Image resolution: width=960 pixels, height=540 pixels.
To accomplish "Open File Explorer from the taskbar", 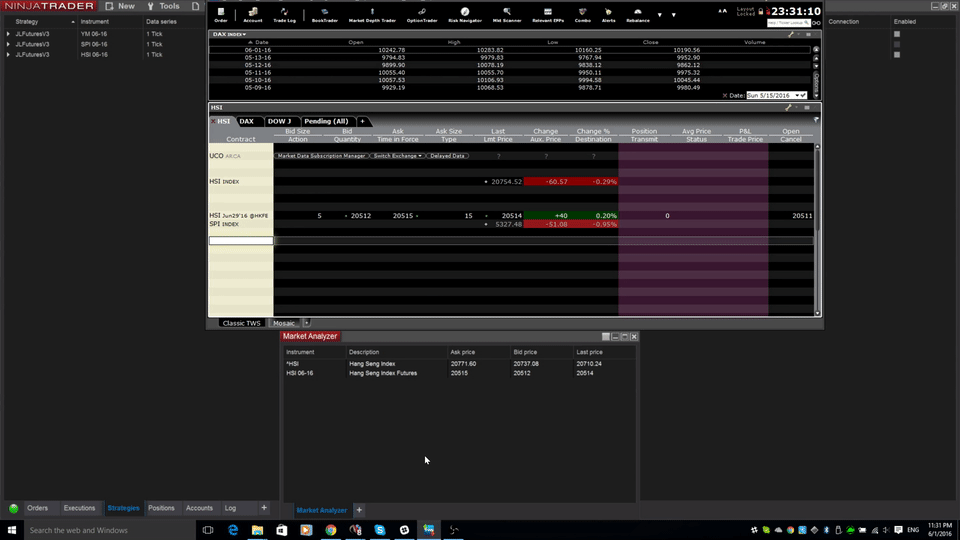I will (x=257, y=530).
